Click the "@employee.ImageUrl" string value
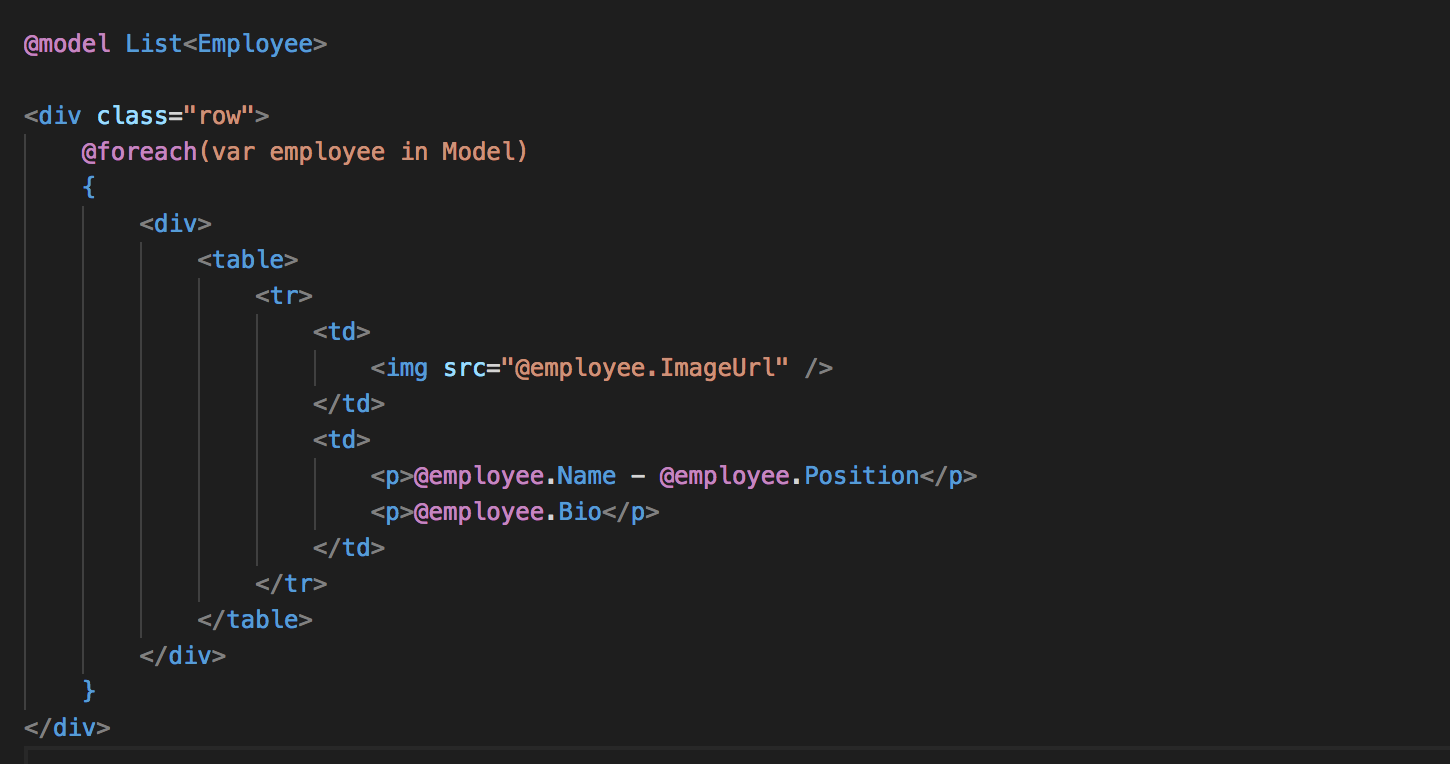The image size is (1450, 764). click(x=645, y=368)
